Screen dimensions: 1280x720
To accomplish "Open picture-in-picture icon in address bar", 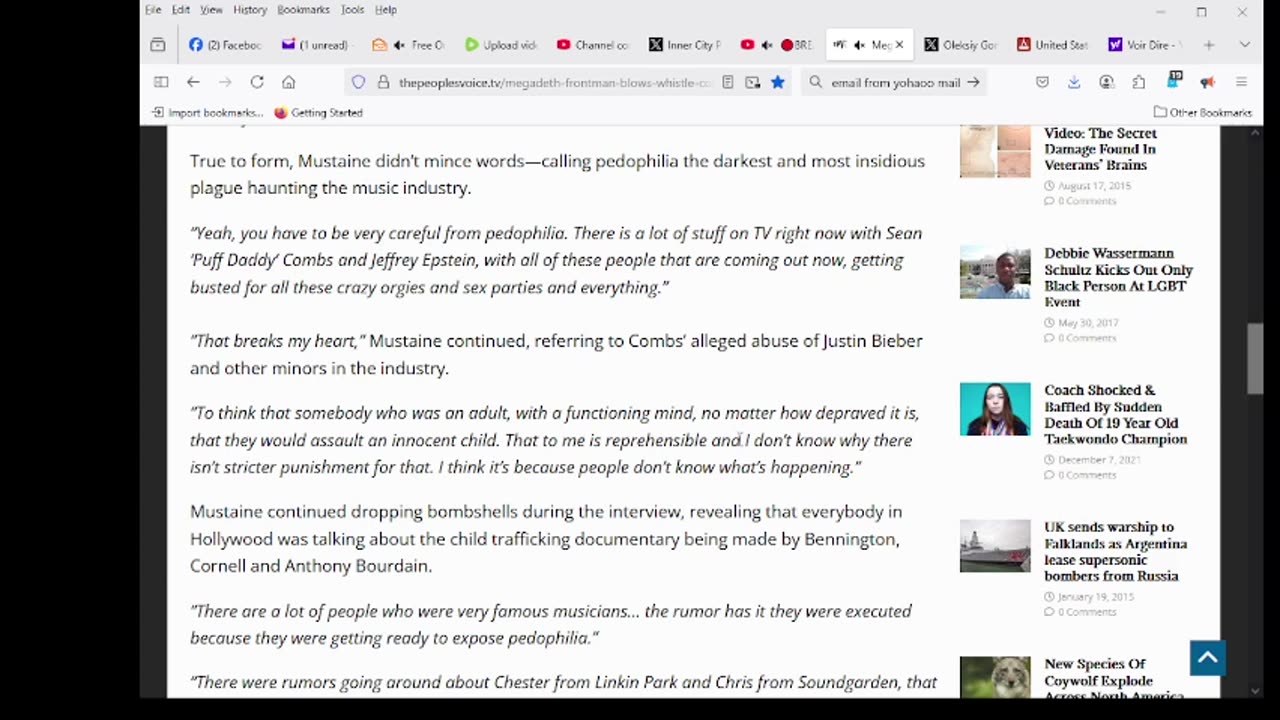I will pos(753,82).
